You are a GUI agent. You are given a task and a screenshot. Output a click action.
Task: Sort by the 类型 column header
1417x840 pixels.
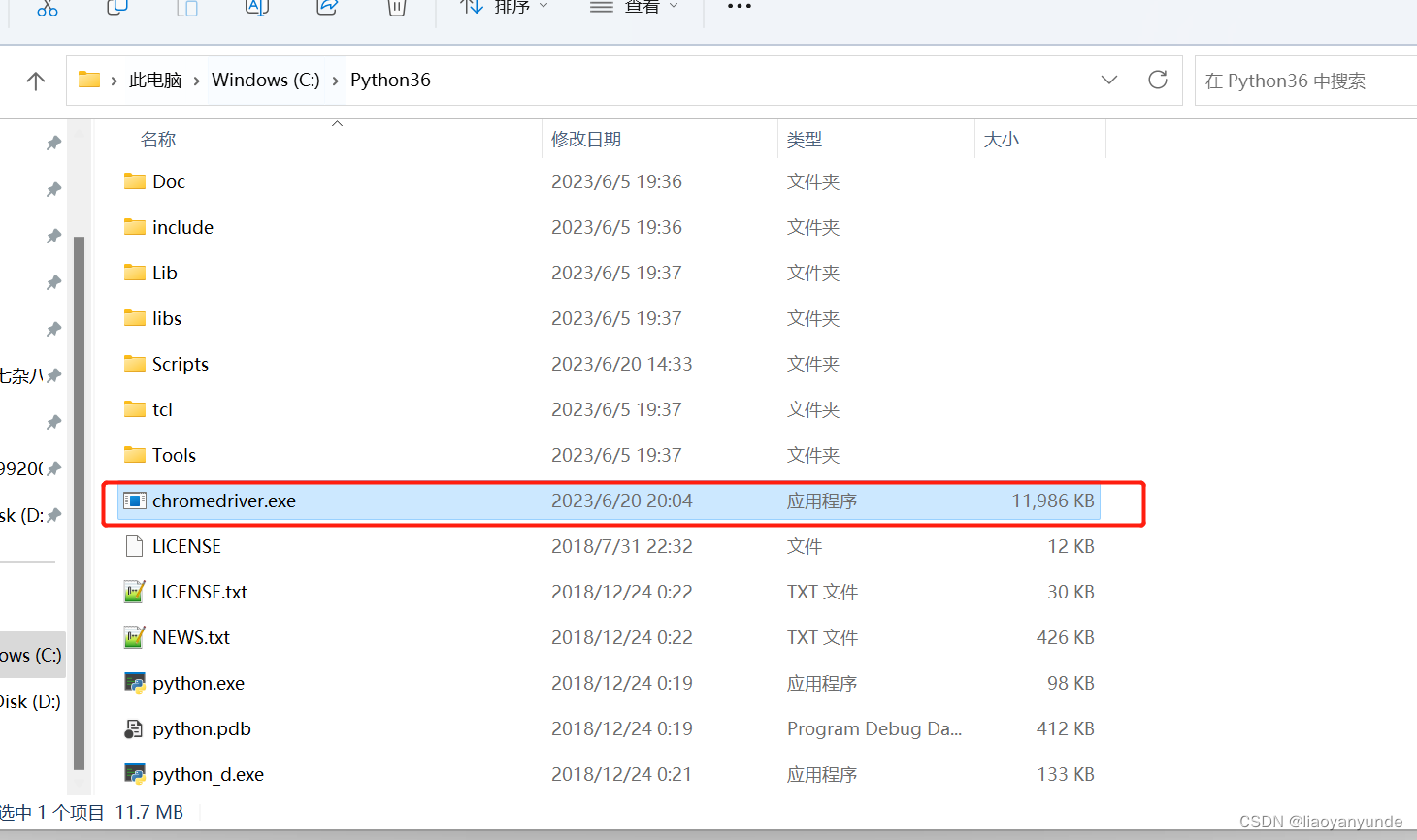pos(805,140)
